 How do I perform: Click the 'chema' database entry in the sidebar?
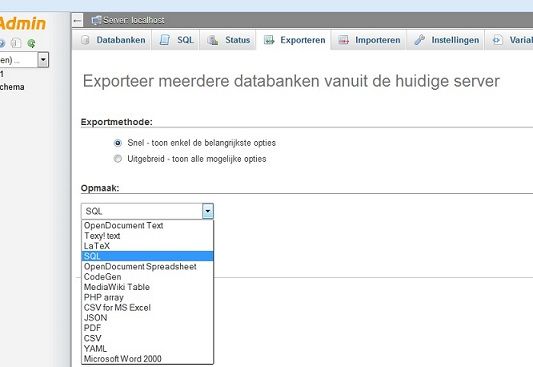pos(12,87)
